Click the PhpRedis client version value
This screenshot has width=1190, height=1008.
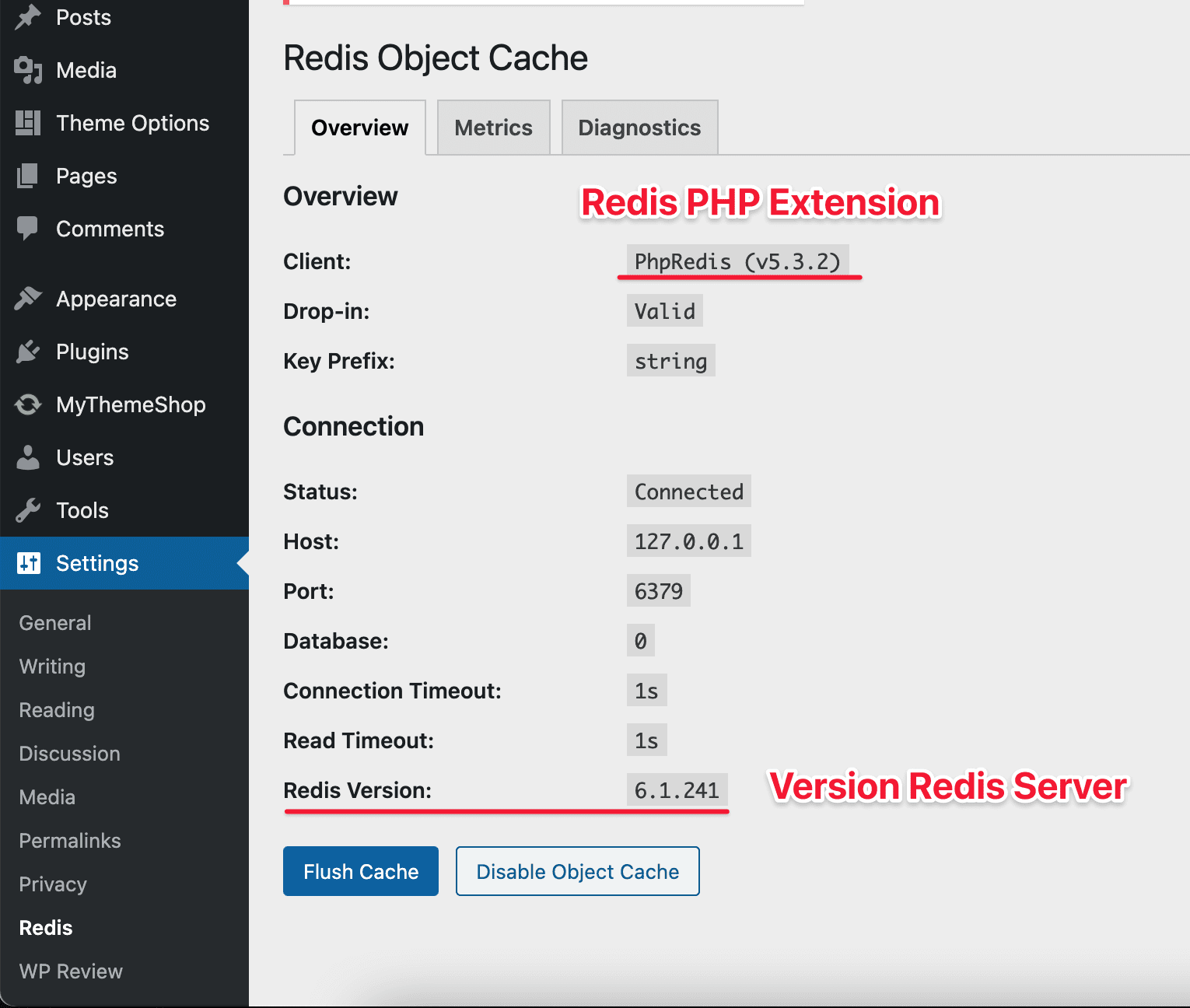click(737, 261)
